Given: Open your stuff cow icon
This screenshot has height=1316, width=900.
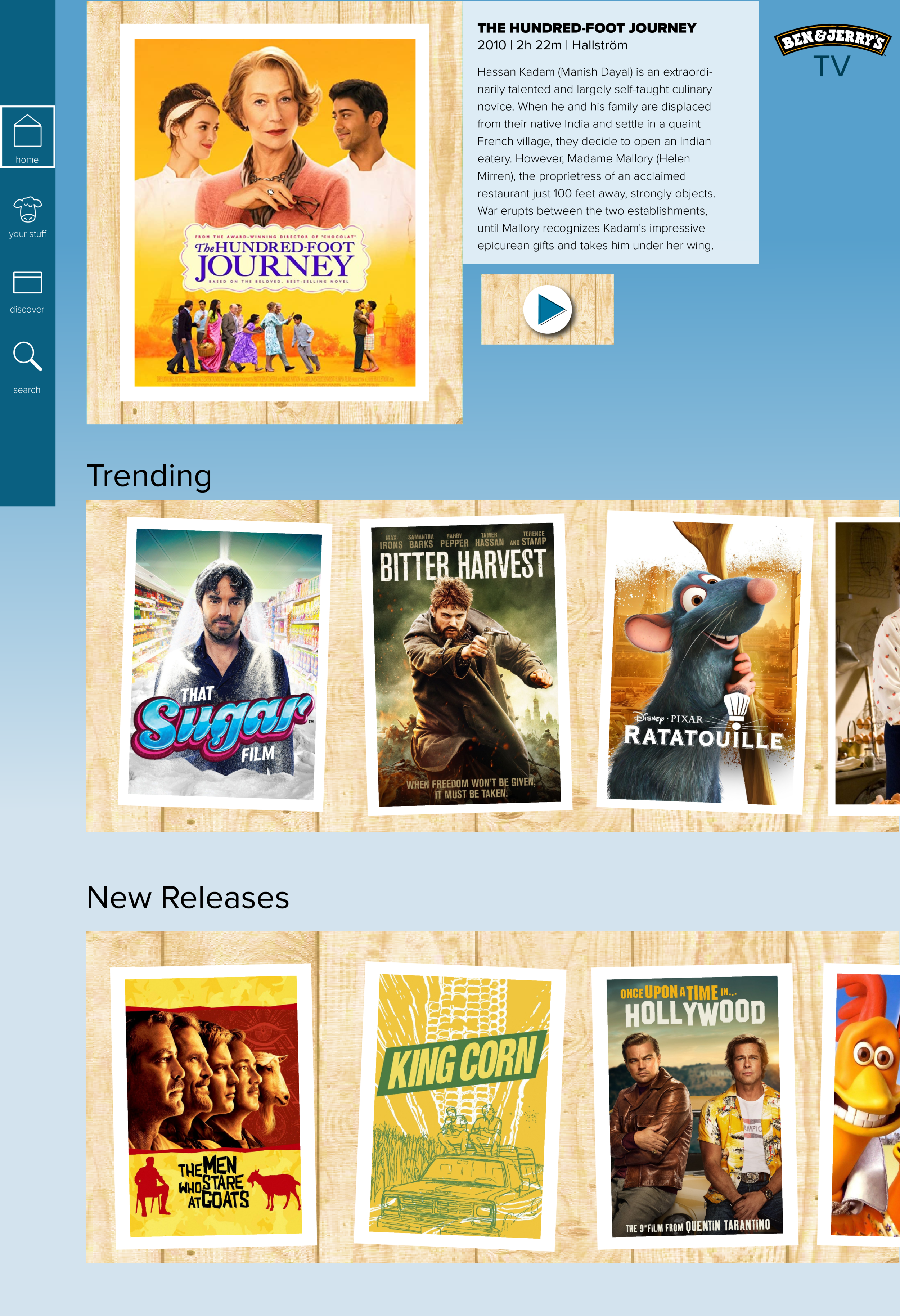Looking at the screenshot, I should [27, 209].
